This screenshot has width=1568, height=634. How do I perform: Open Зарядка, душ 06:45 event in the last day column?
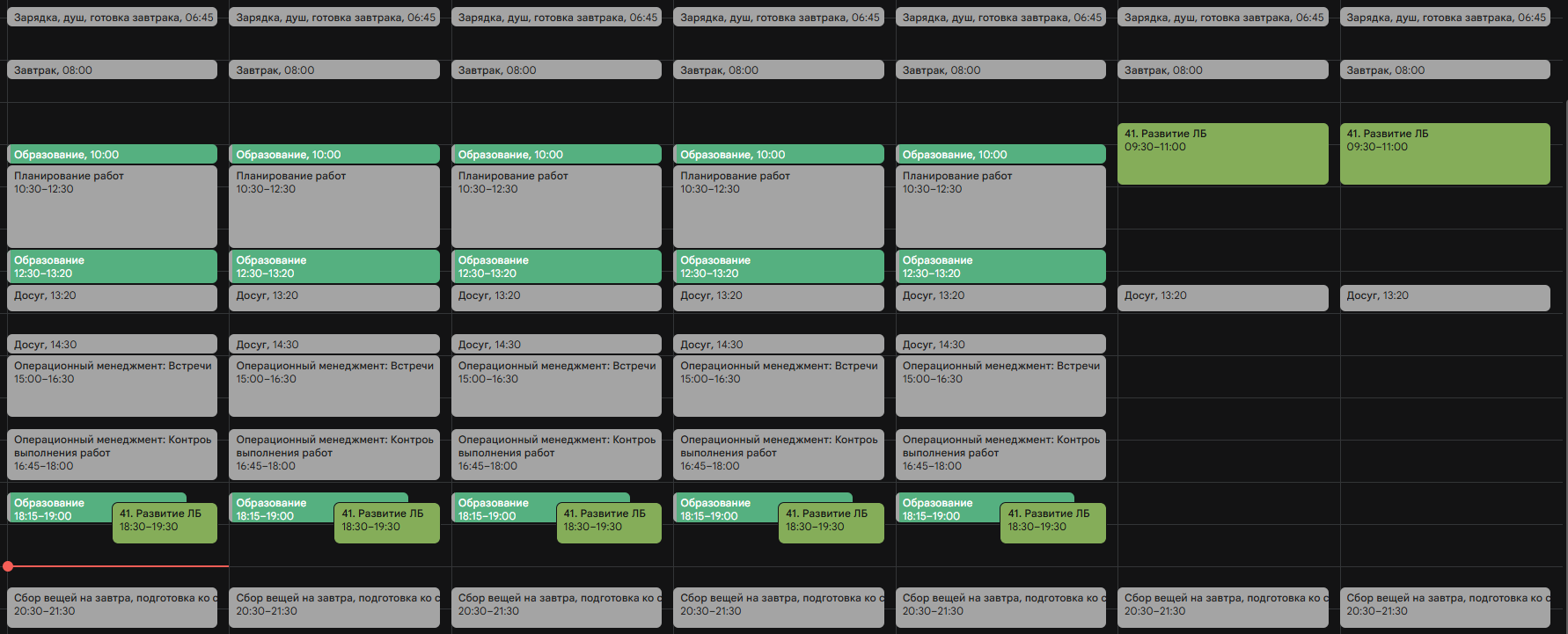pos(1444,18)
